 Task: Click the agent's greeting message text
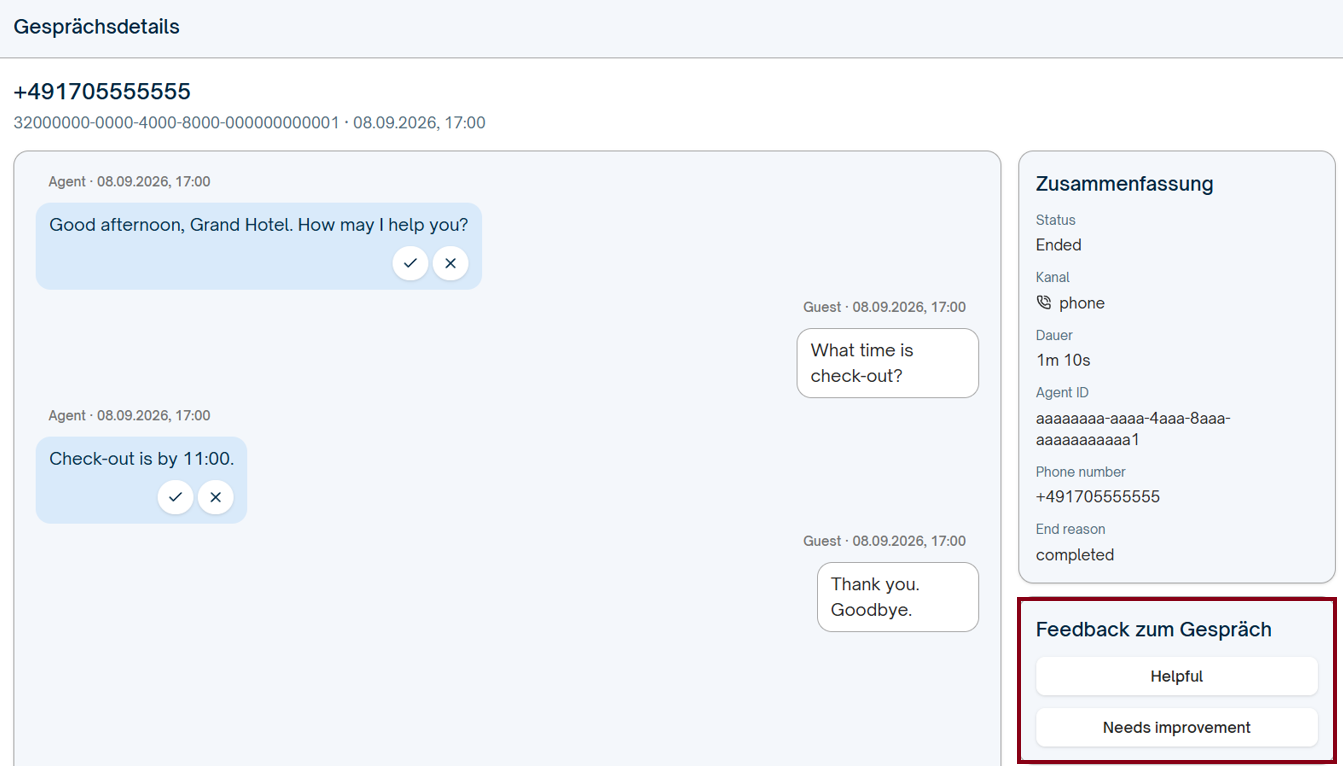(258, 225)
